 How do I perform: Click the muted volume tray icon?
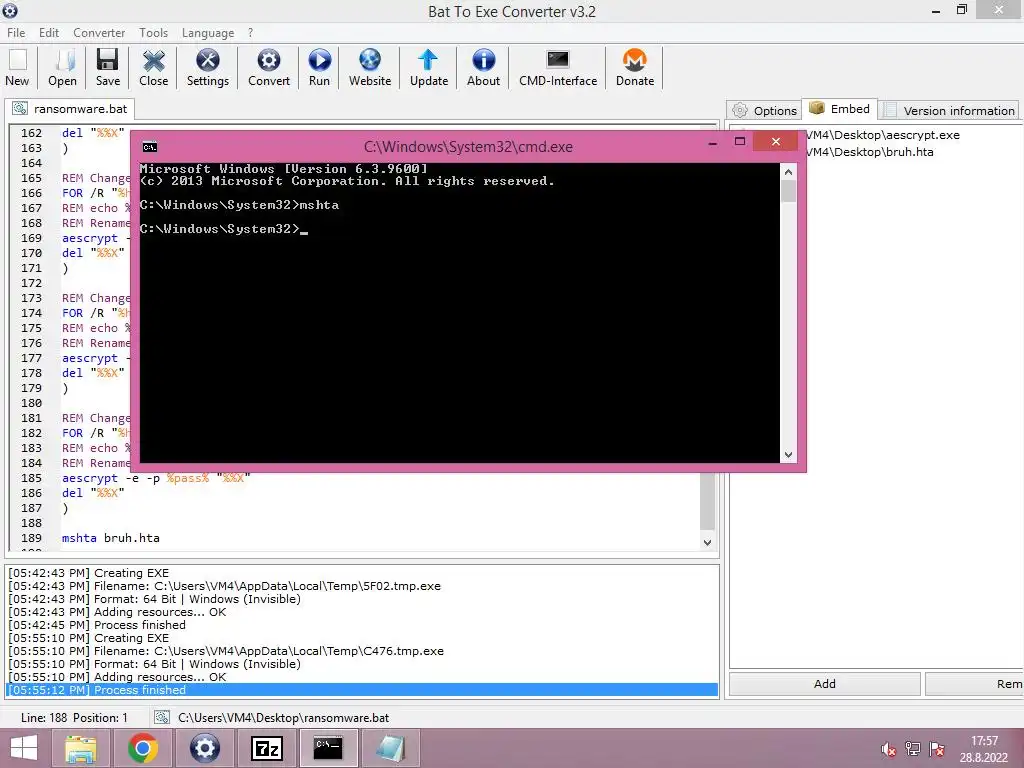888,749
